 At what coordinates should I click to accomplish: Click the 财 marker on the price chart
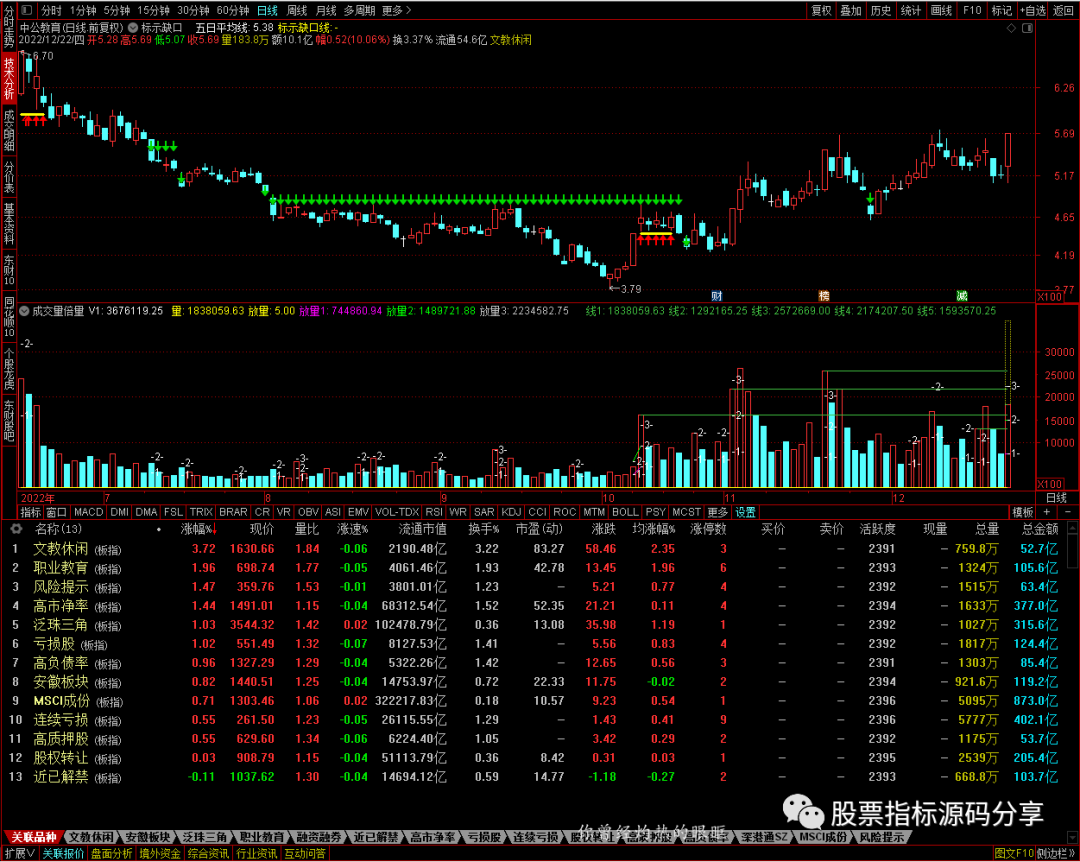(716, 296)
